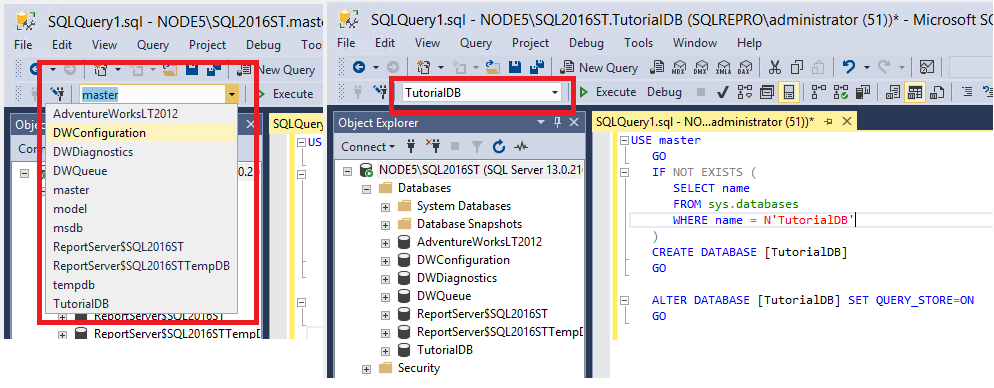
Task: Select tempdb in the dropdown list
Action: 142,285
